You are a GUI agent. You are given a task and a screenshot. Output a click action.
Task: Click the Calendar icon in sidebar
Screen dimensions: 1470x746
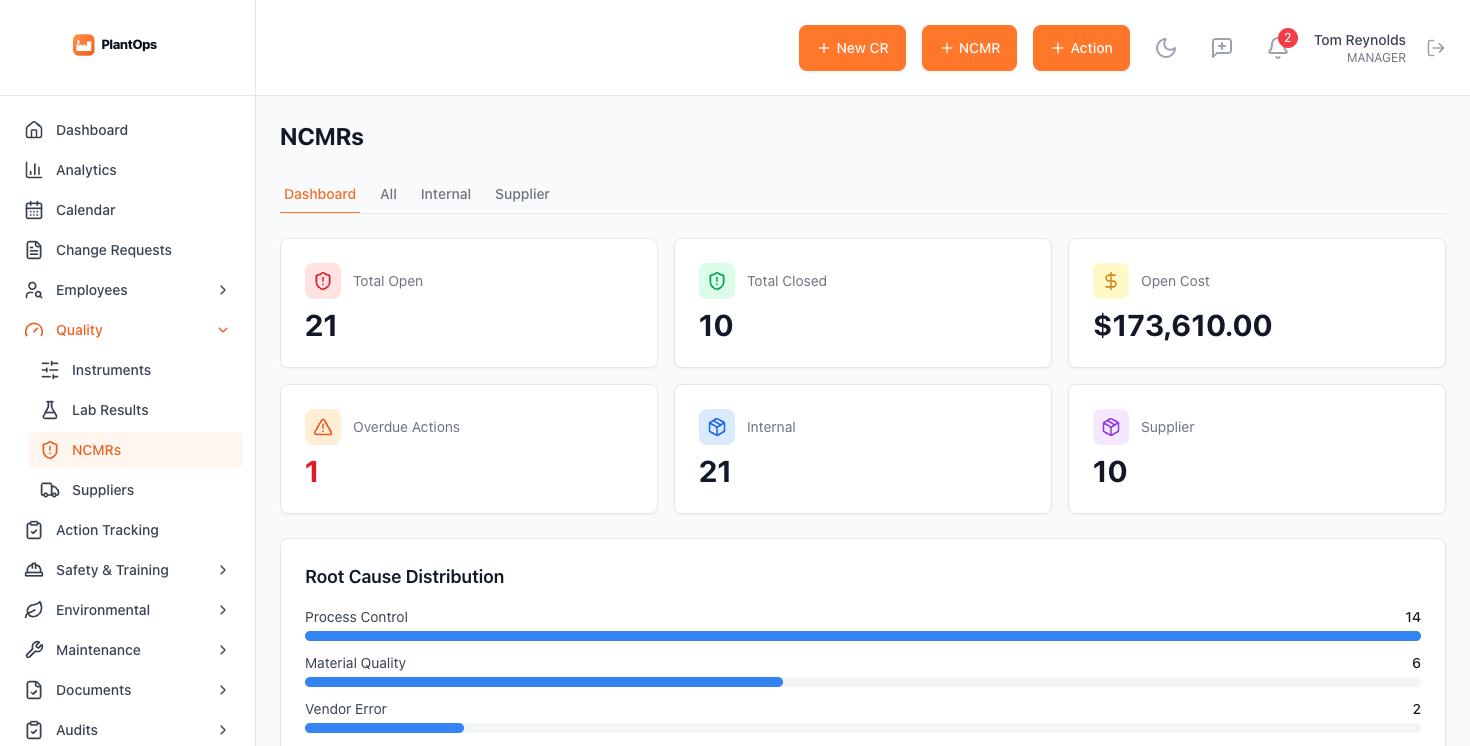(34, 210)
